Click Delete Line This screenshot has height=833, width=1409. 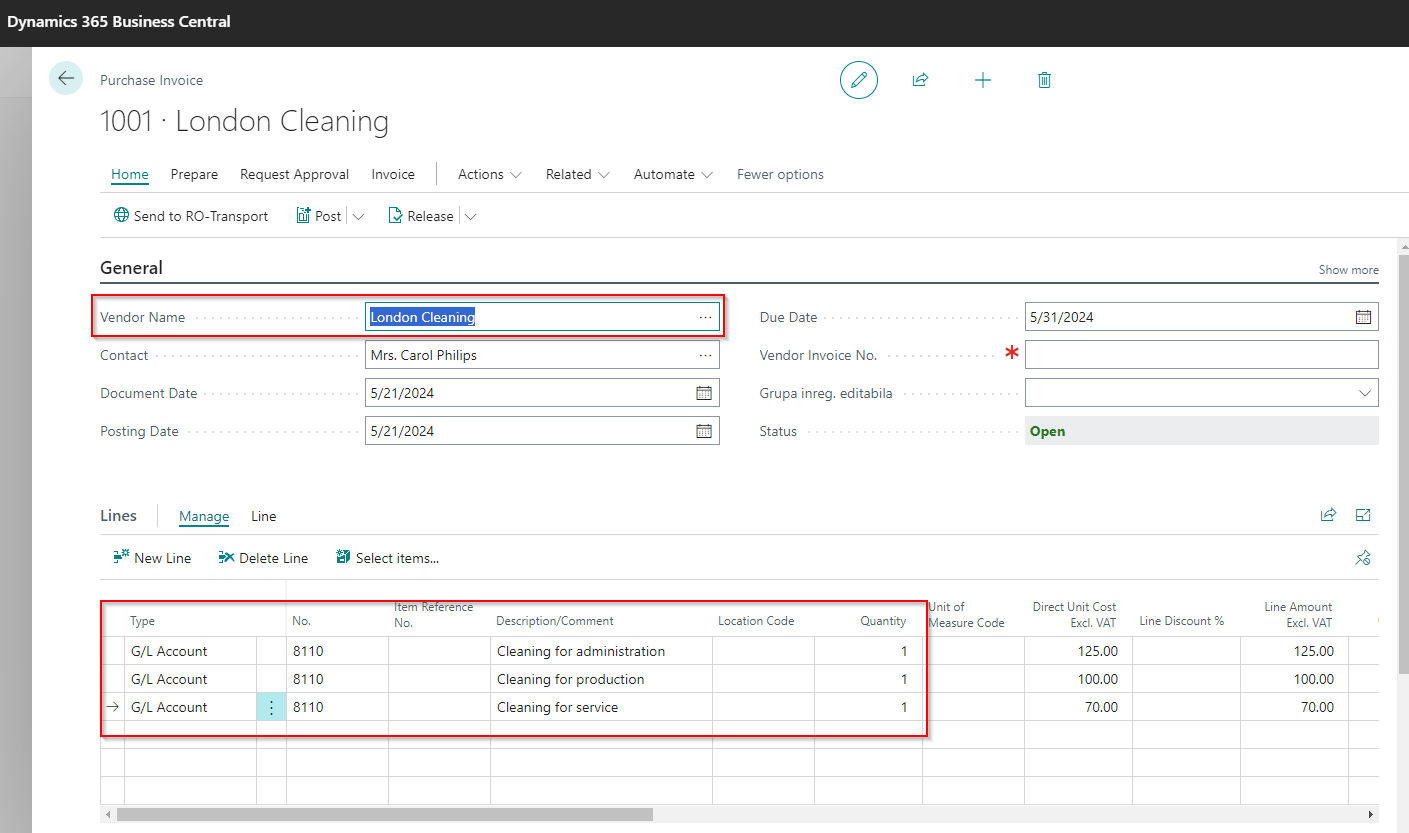tap(263, 558)
